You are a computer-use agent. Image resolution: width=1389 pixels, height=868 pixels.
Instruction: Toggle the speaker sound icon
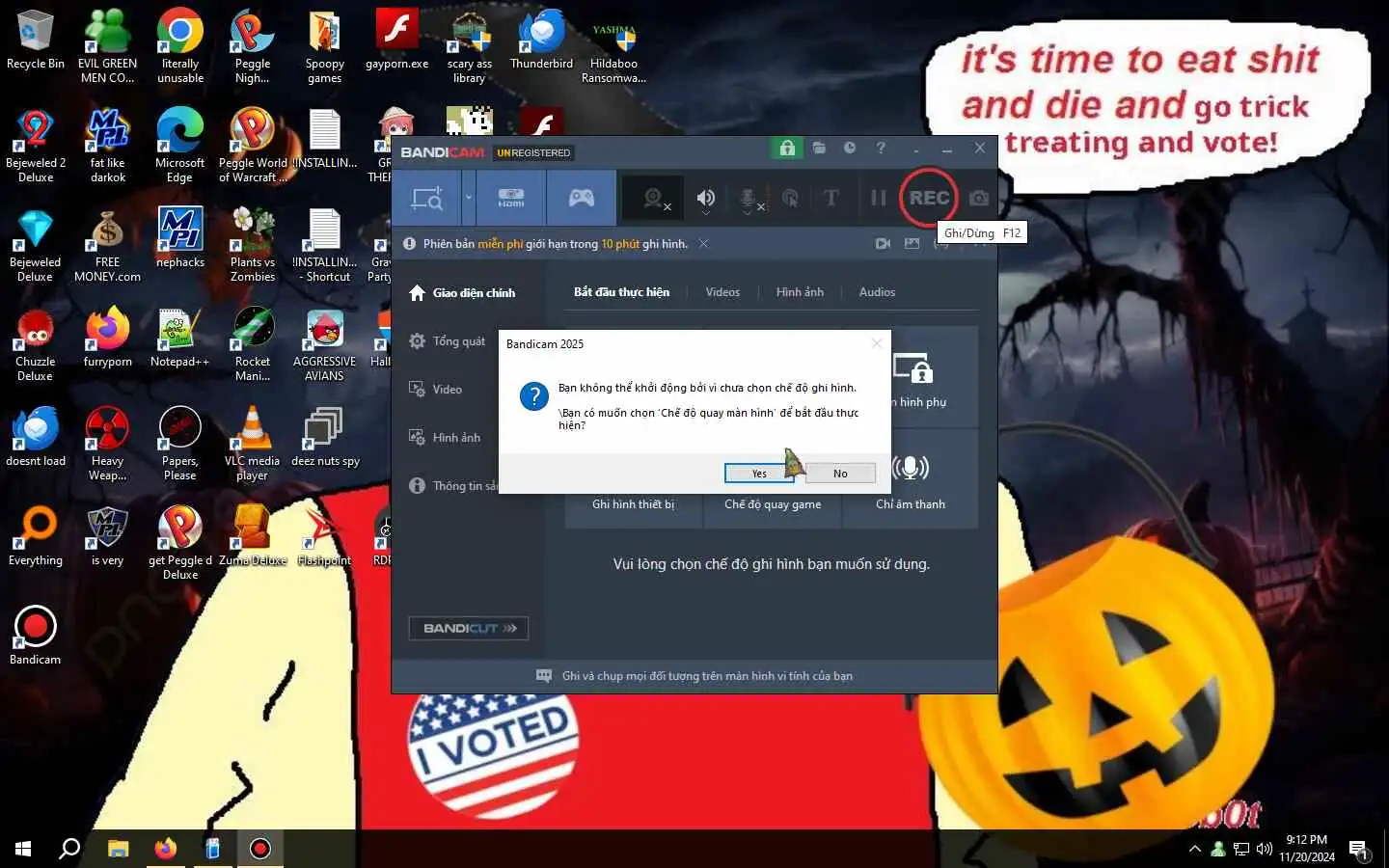[x=706, y=198]
